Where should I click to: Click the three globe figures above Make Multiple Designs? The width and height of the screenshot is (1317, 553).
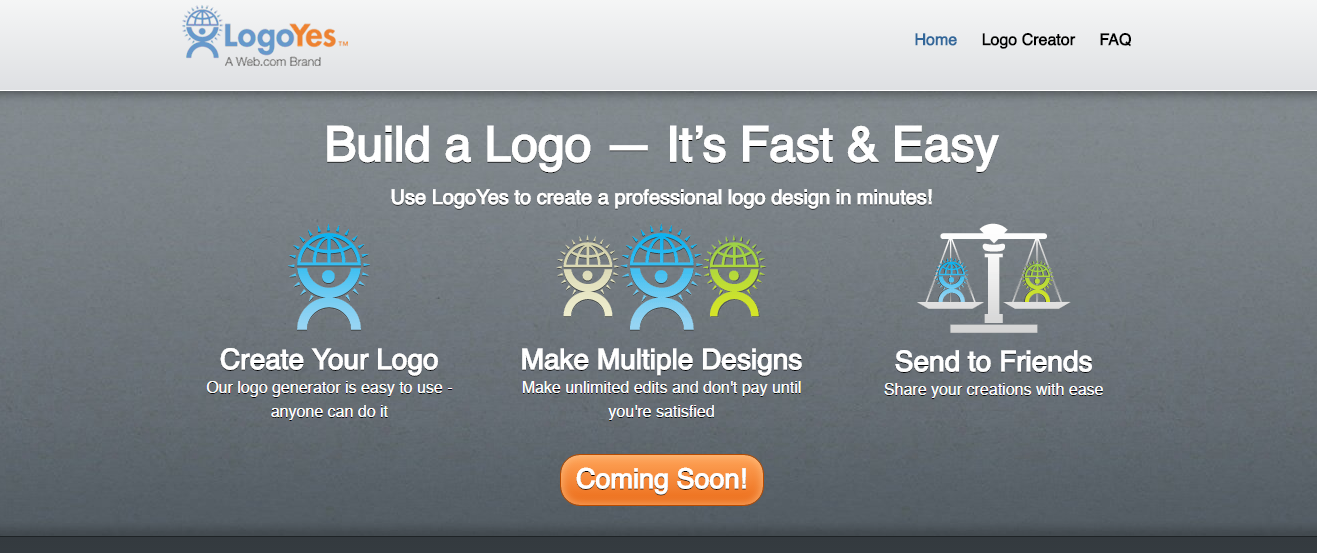point(661,278)
